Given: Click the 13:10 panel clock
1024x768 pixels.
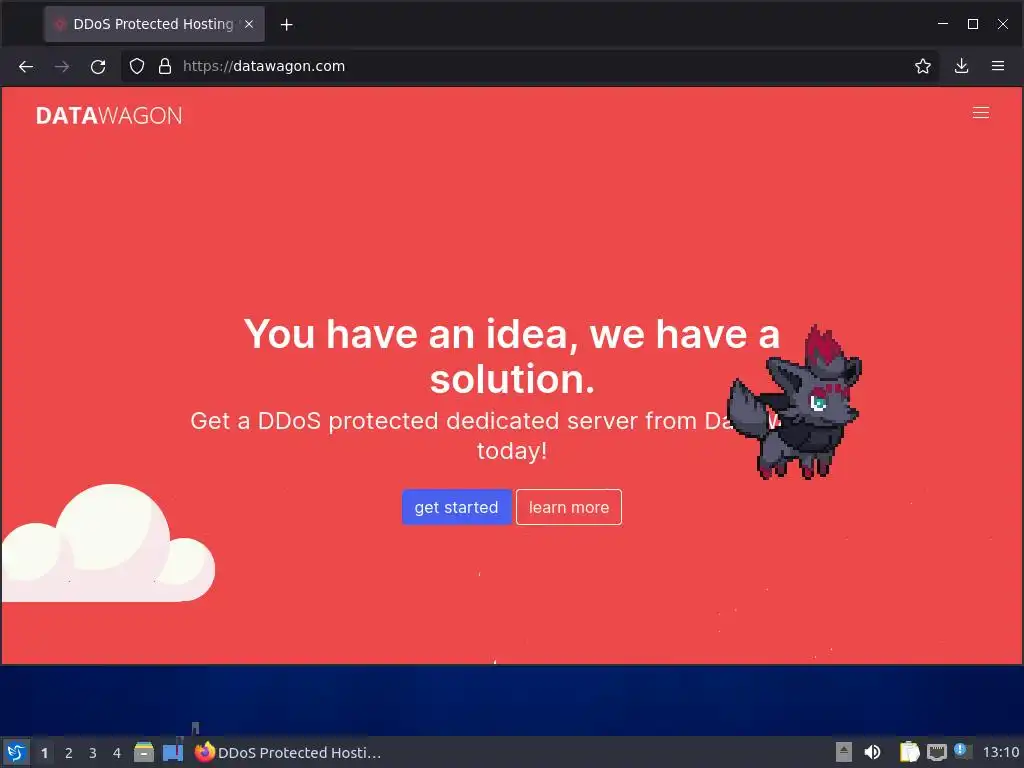Looking at the screenshot, I should coord(1000,752).
